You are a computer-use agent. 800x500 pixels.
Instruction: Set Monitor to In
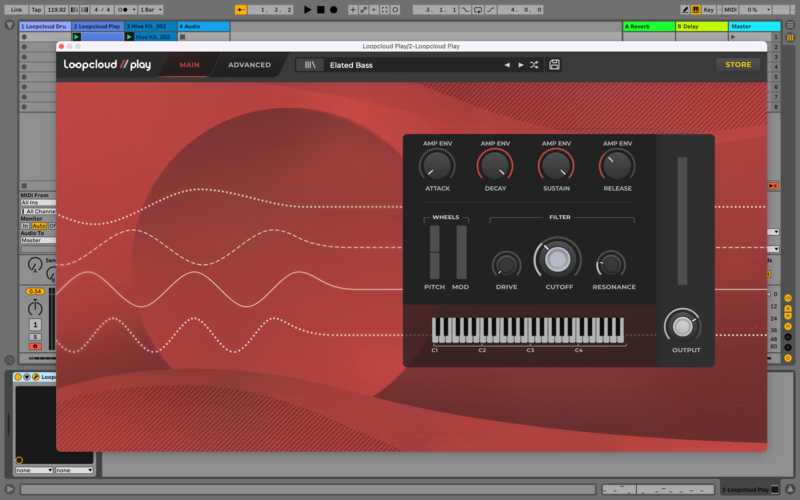(x=25, y=226)
